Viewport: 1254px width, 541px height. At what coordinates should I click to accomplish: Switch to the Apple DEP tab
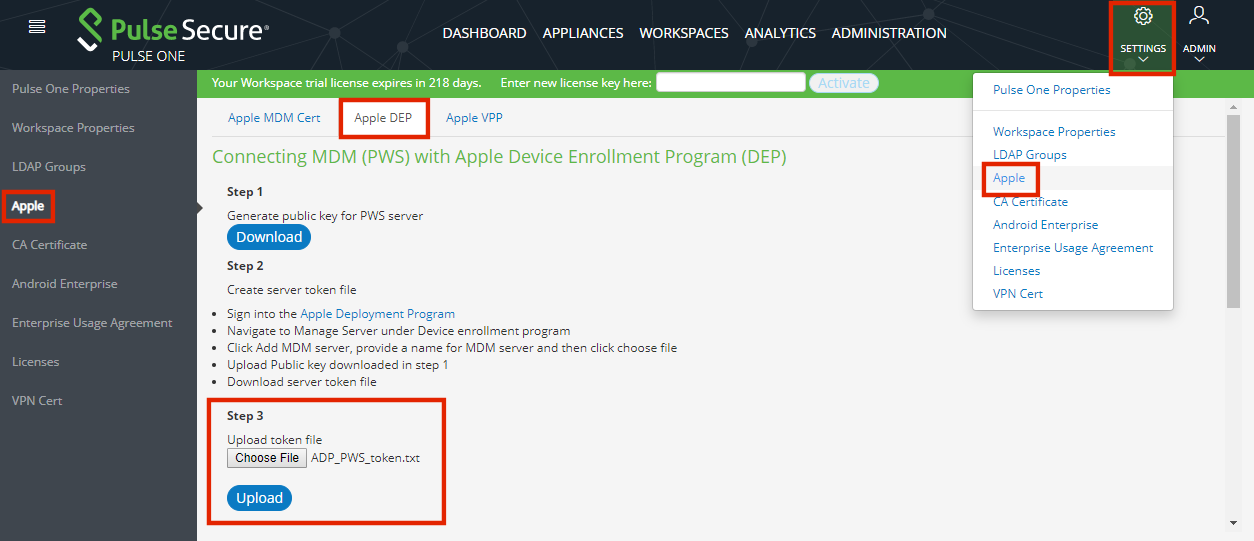point(384,118)
